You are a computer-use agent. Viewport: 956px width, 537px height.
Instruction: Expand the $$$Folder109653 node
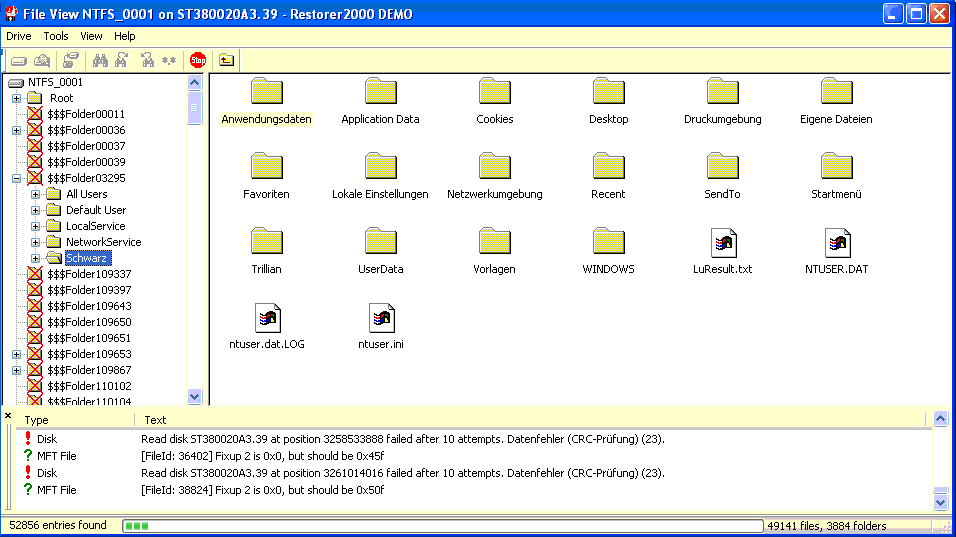[x=16, y=354]
